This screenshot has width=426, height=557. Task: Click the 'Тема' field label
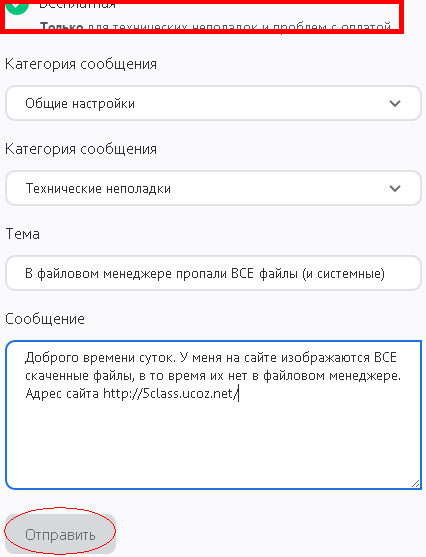(x=22, y=234)
